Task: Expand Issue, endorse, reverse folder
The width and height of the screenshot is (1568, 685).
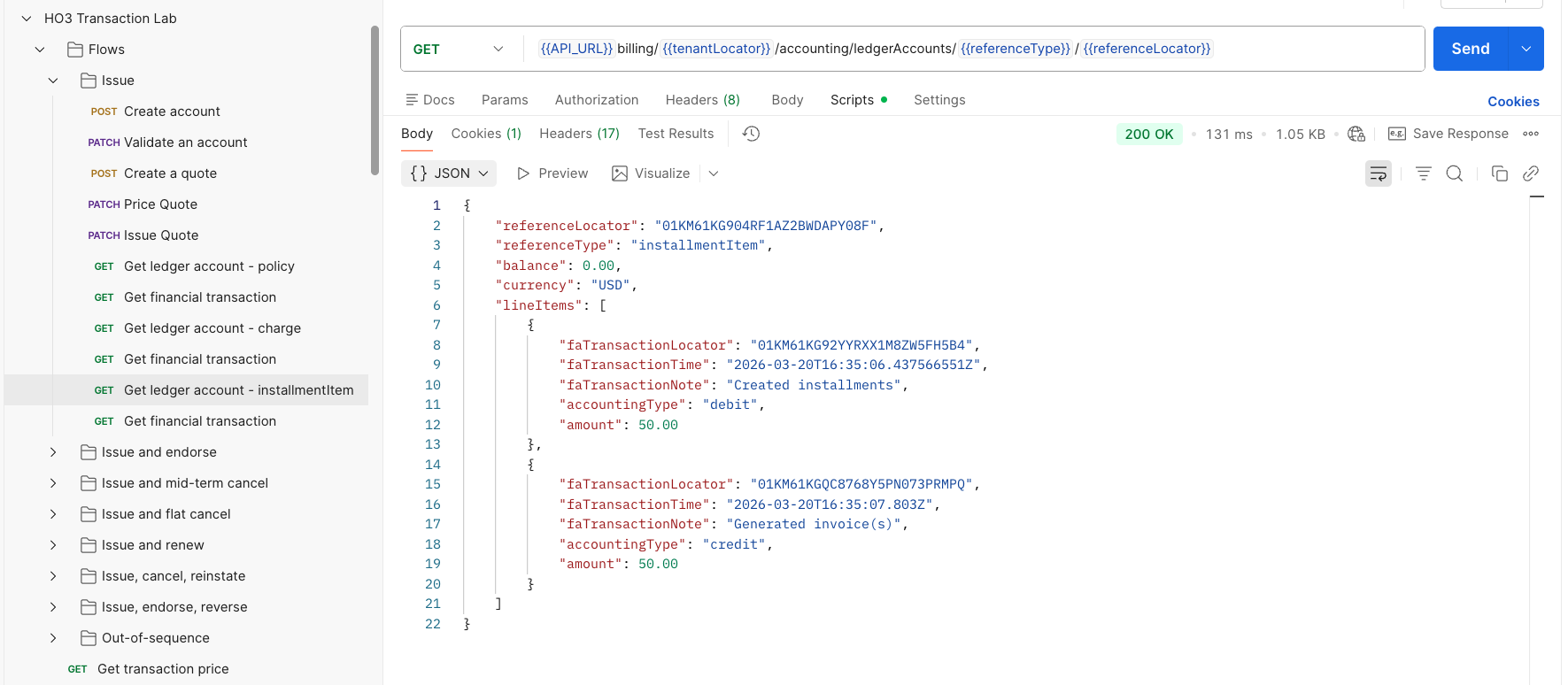Action: pos(53,607)
